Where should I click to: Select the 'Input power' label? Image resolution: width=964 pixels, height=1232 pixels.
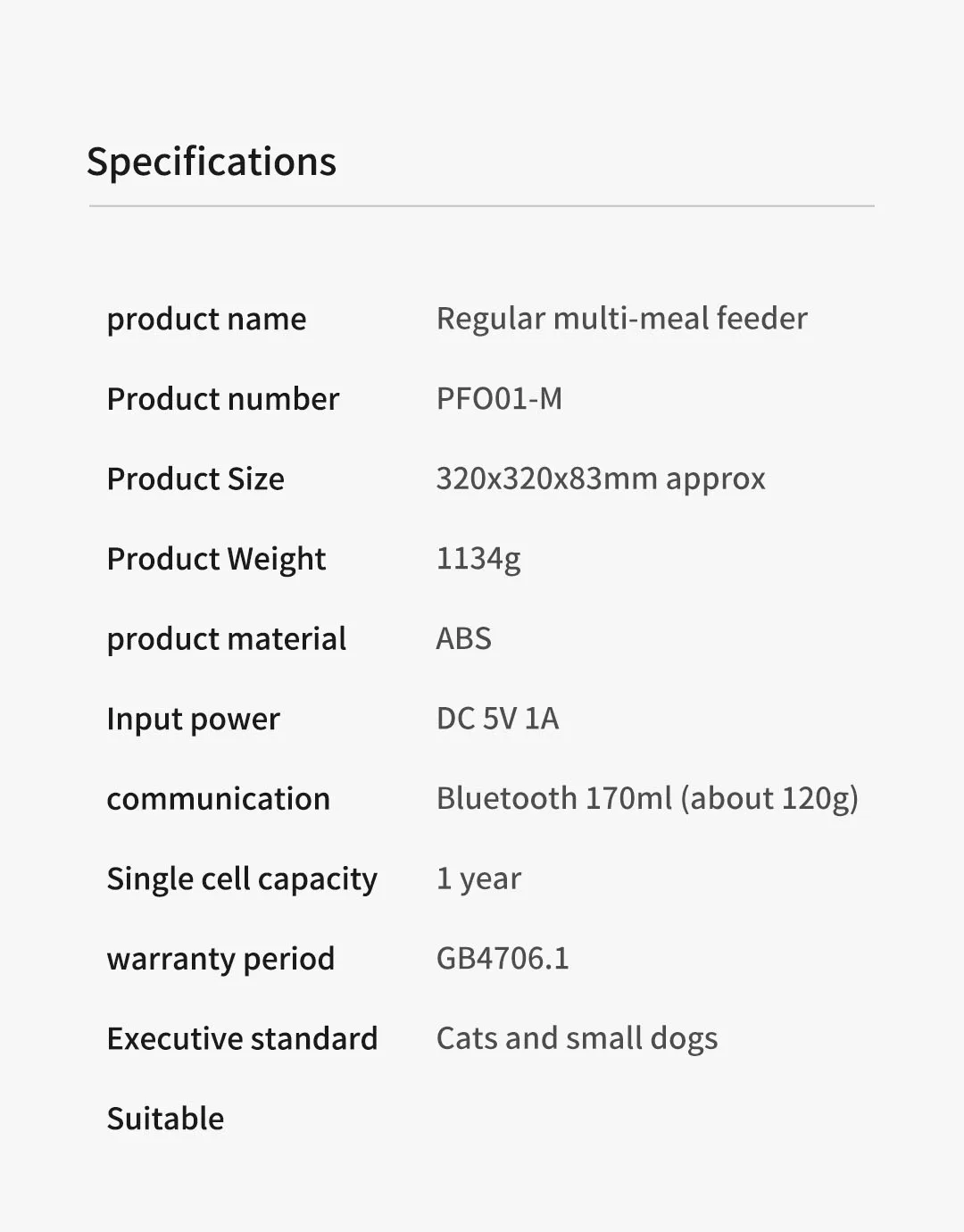193,720
